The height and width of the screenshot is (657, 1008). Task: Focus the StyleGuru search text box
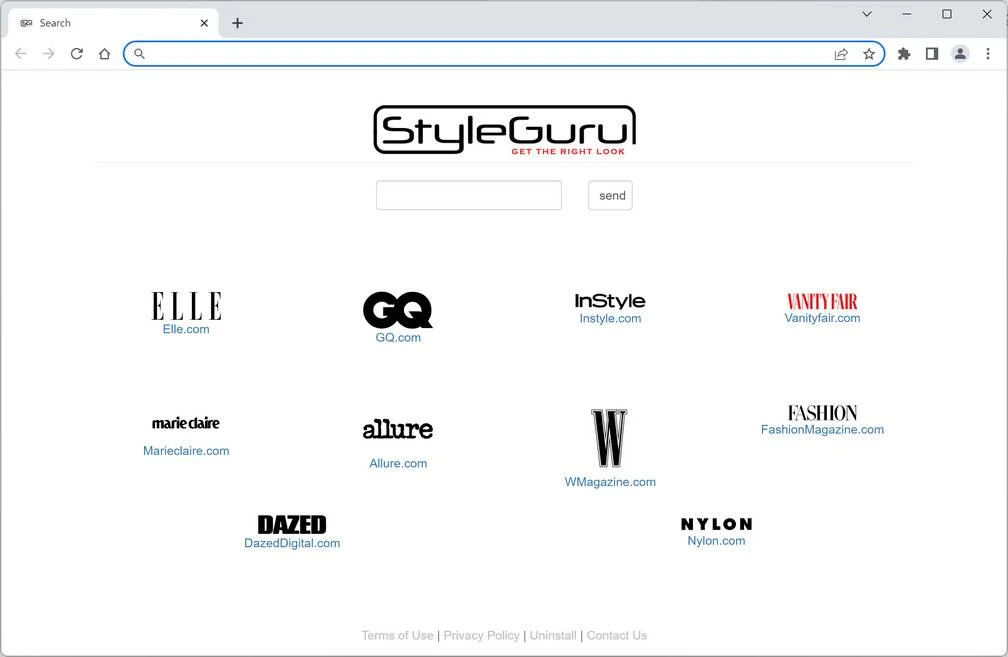tap(469, 195)
